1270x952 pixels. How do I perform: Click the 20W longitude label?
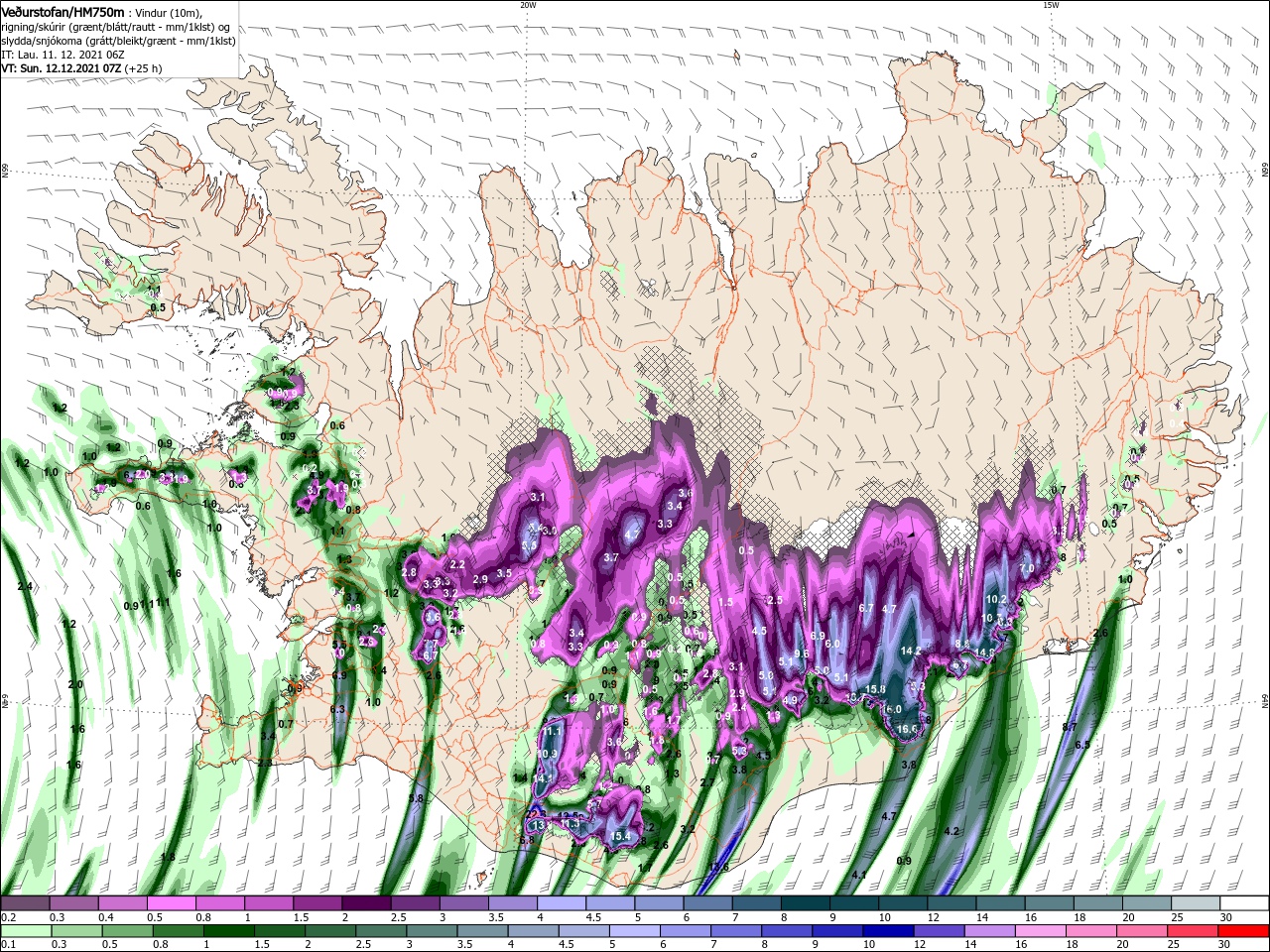click(527, 4)
